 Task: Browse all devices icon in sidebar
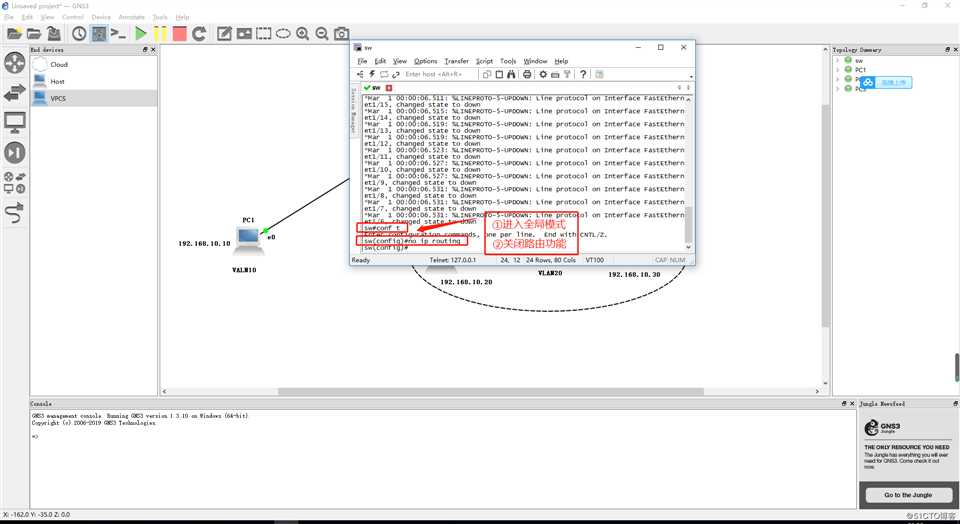pyautogui.click(x=15, y=182)
